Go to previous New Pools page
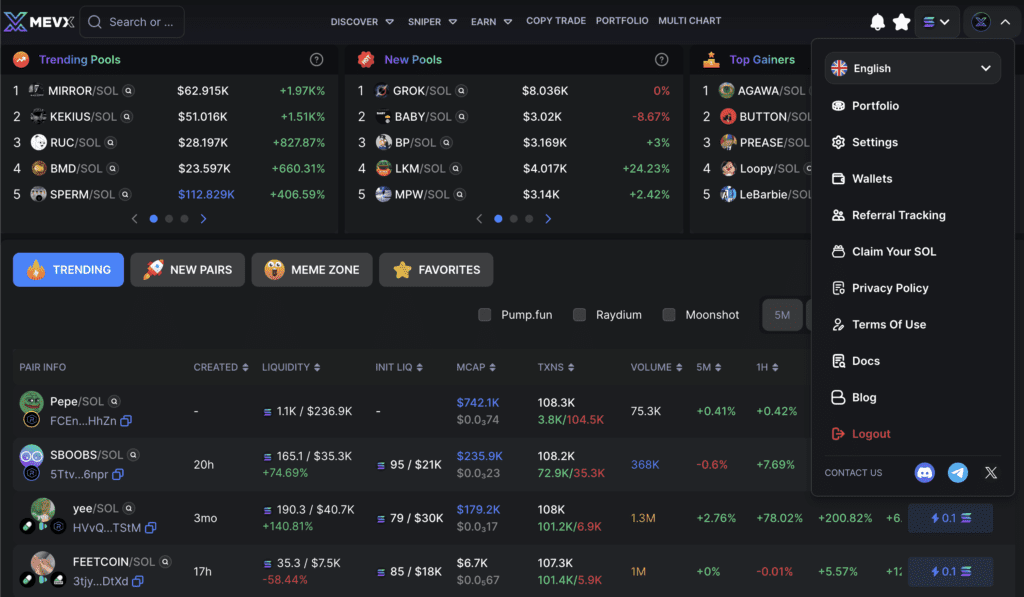The height and width of the screenshot is (597, 1024). [x=479, y=219]
